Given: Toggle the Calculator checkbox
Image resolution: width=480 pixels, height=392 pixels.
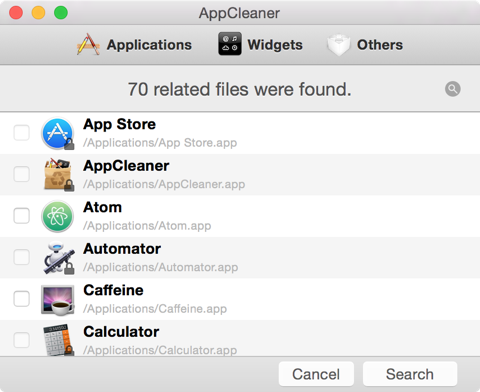Looking at the screenshot, I should (22, 340).
